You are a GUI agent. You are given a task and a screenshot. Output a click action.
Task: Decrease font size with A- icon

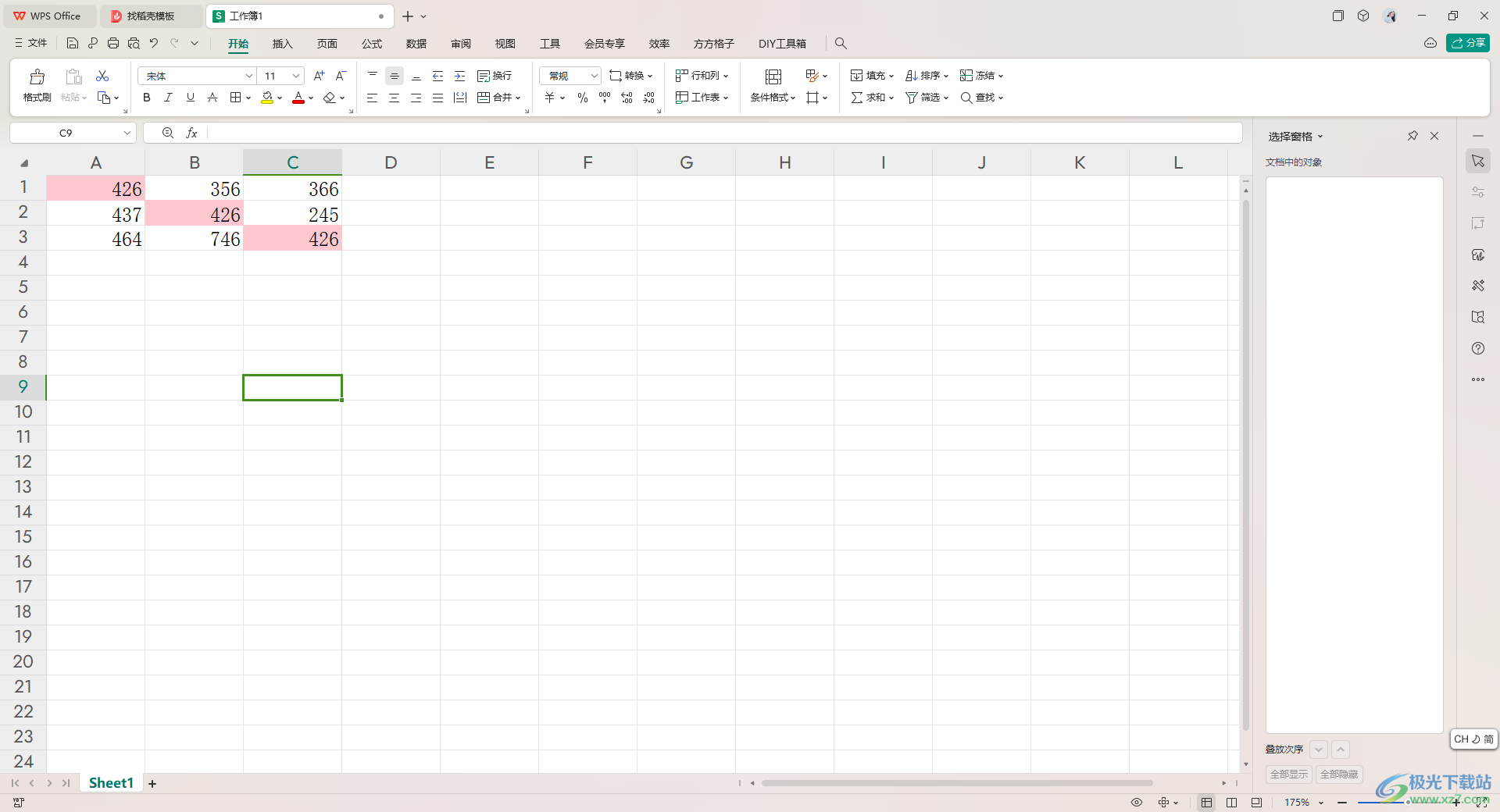(341, 76)
